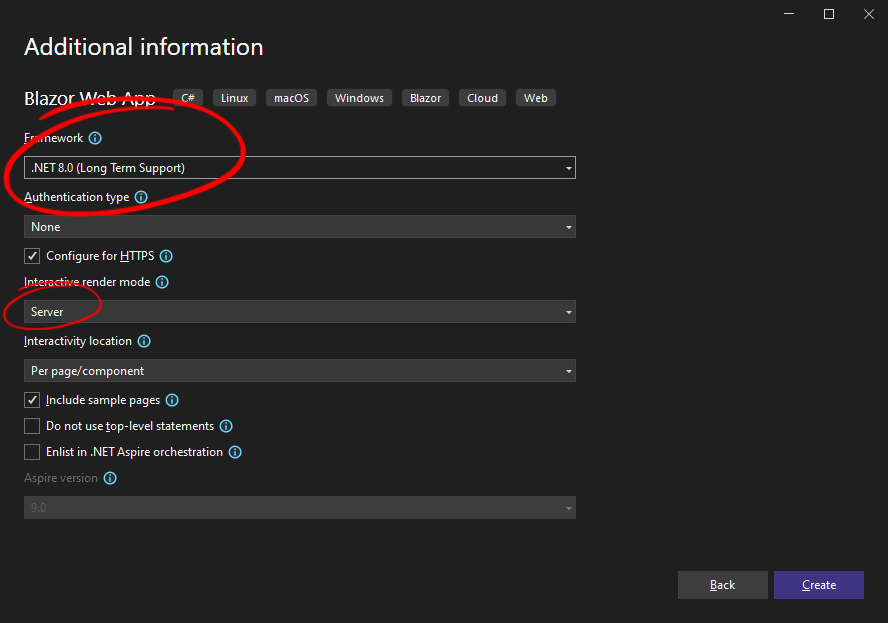
Task: Maximize the dialog window
Action: (x=829, y=14)
